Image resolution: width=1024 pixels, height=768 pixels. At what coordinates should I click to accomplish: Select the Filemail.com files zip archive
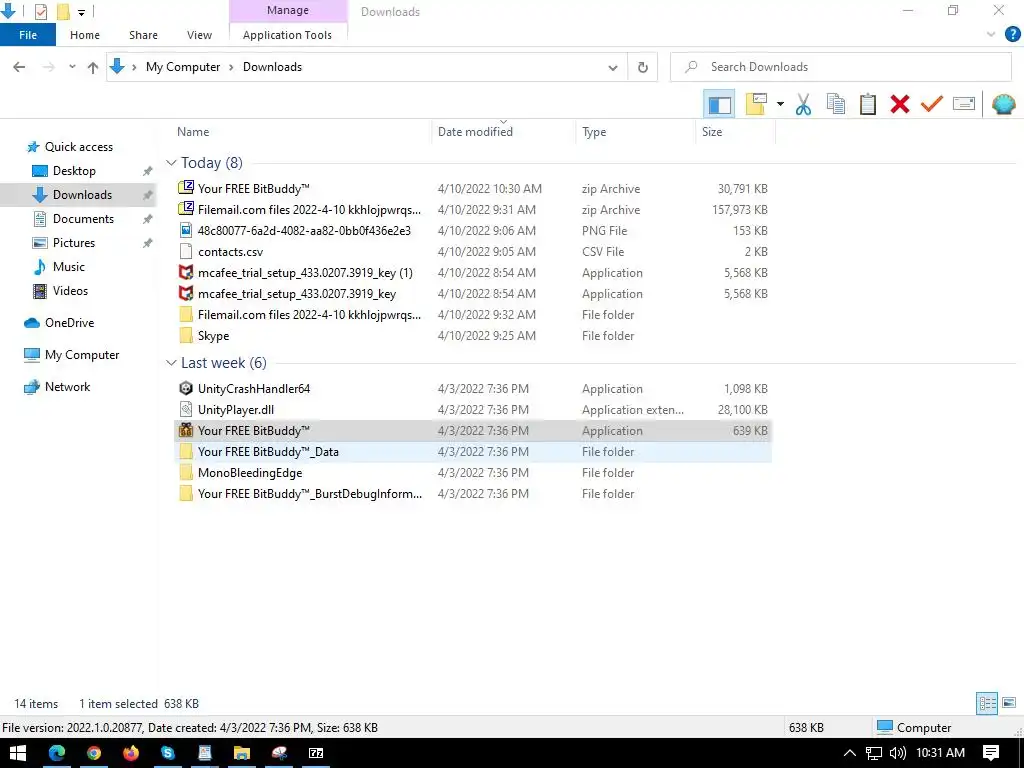coord(473,210)
